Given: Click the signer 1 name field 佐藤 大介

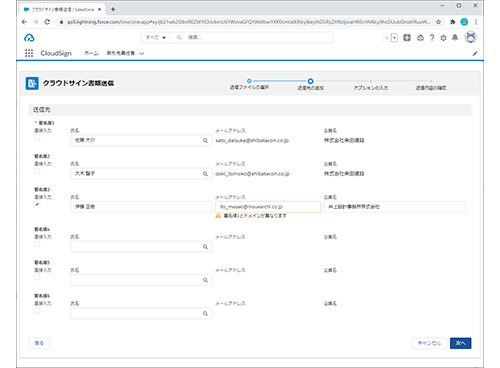Looking at the screenshot, I should 141,140.
